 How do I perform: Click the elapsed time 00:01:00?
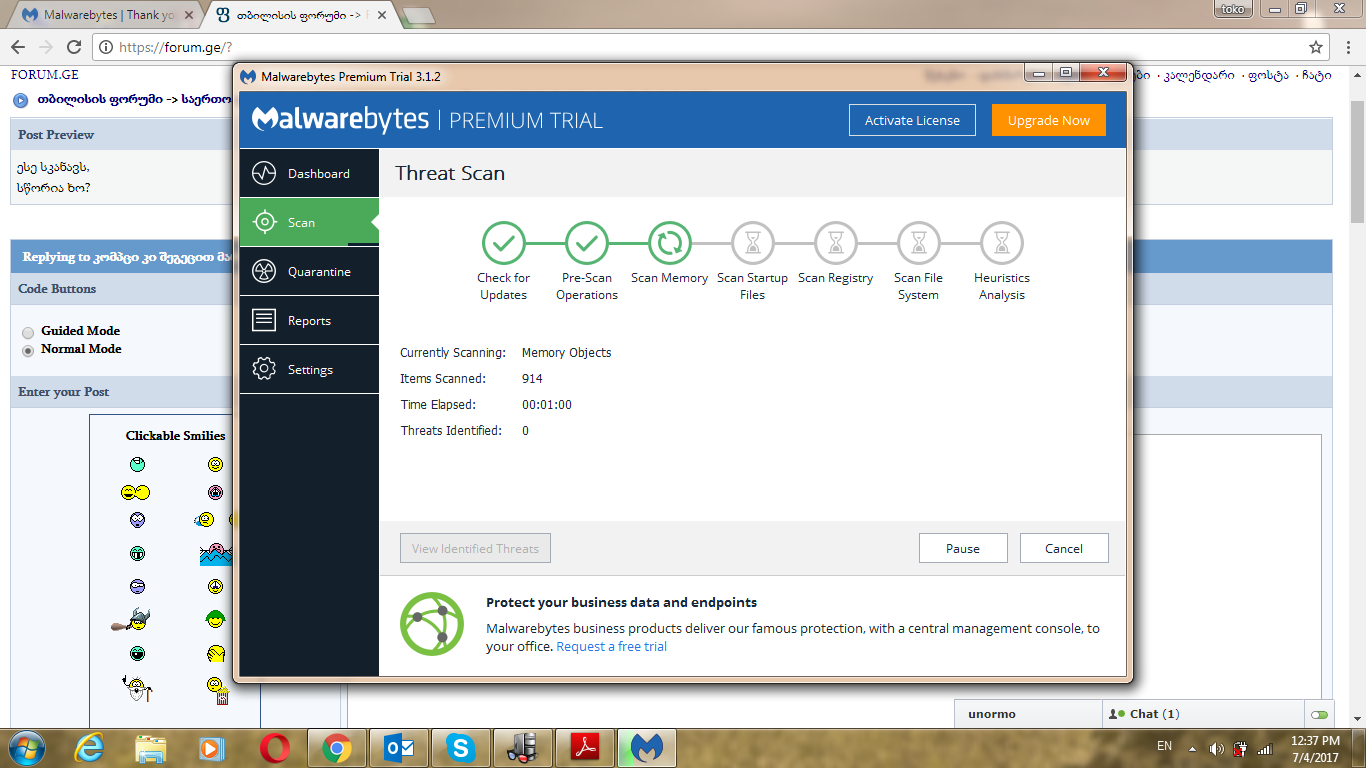[547, 405]
